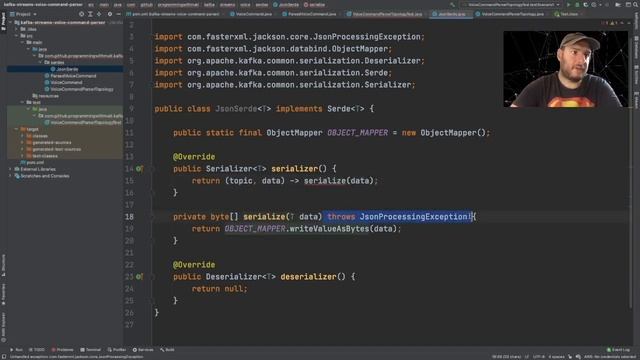640x360 pixels.
Task: Open the Event Log
Action: pos(618,350)
